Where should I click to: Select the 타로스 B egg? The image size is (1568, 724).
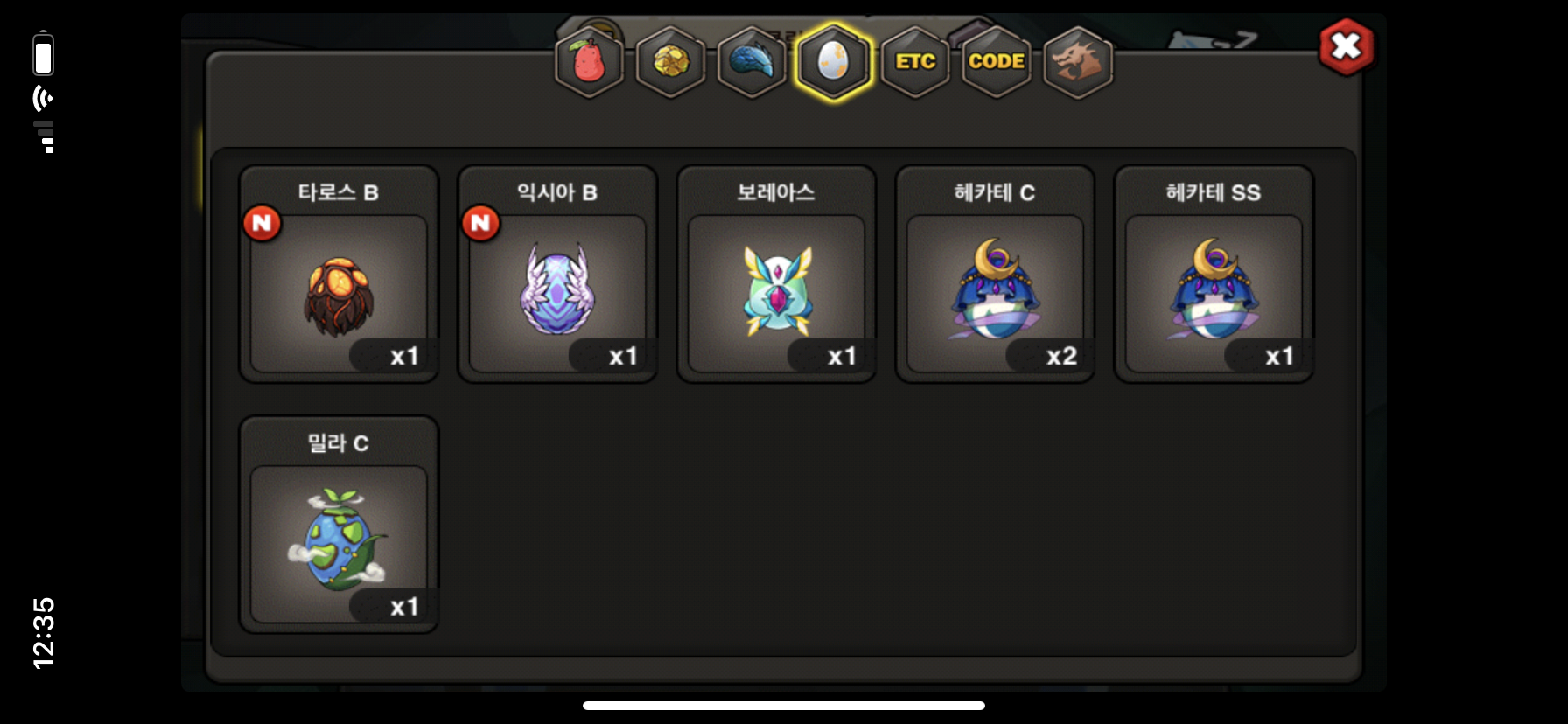339,275
